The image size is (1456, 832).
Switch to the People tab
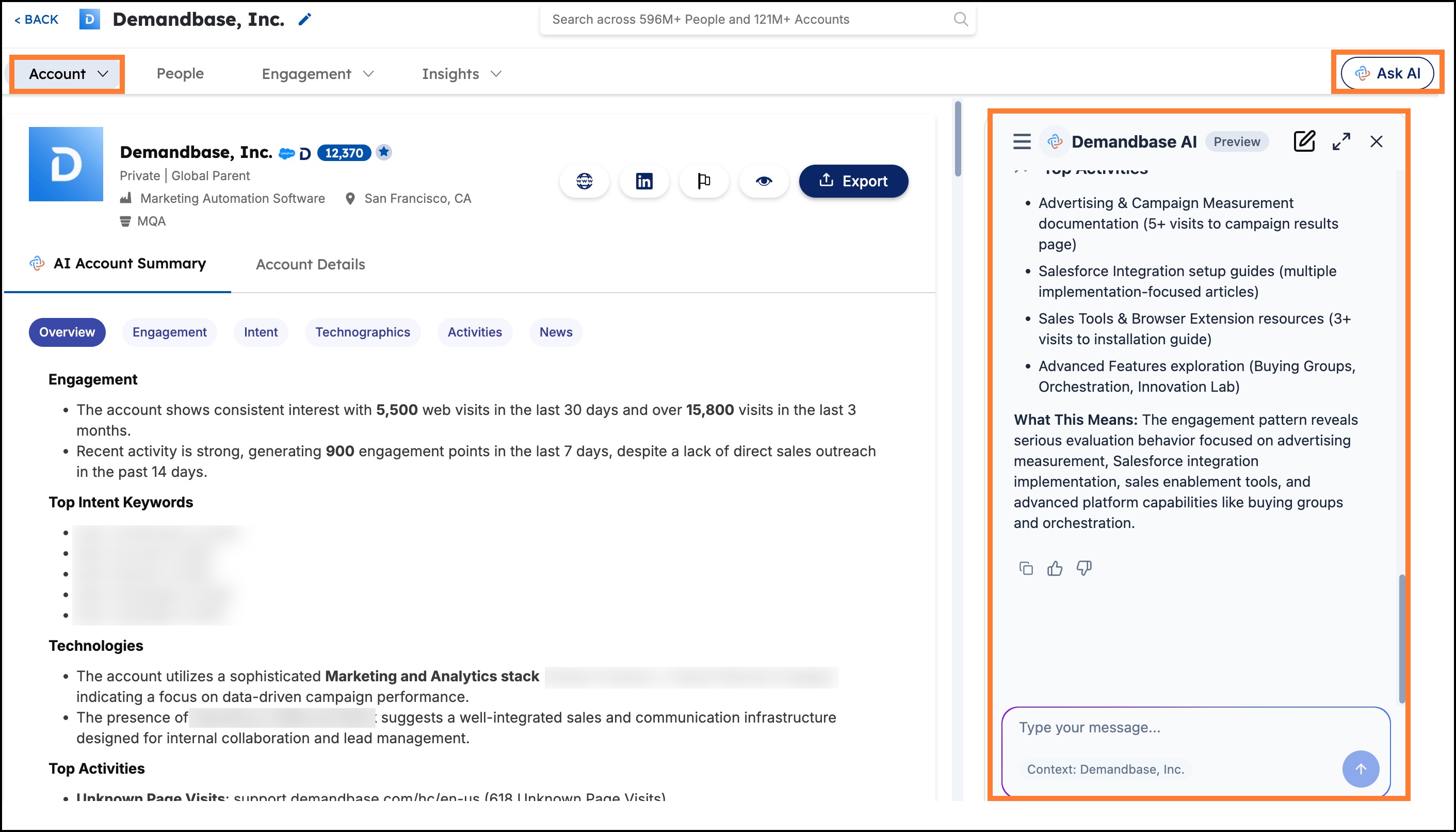tap(180, 74)
